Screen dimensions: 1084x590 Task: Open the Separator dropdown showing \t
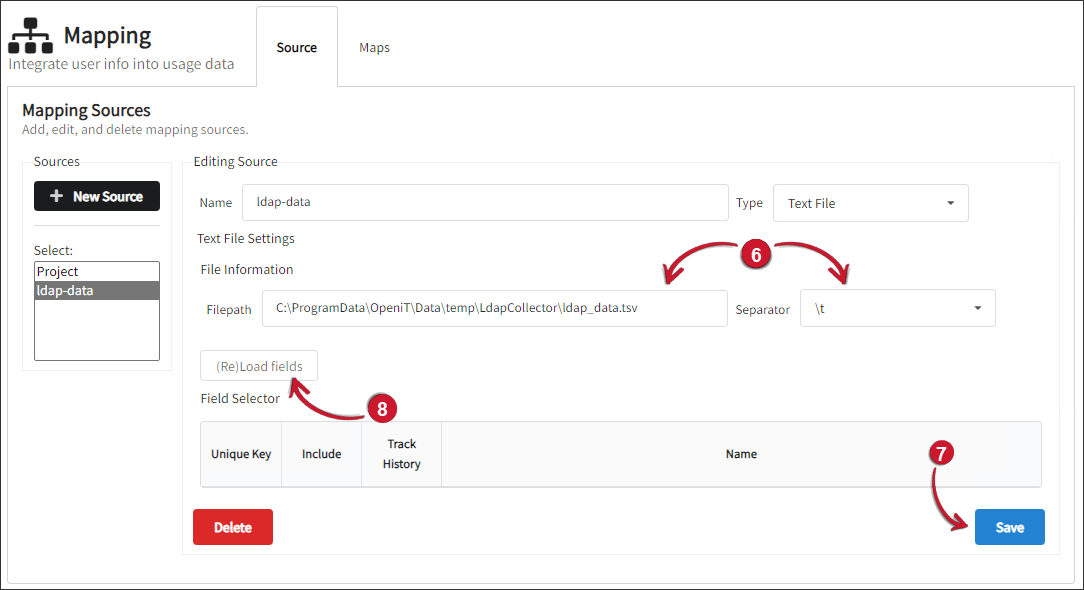(895, 308)
